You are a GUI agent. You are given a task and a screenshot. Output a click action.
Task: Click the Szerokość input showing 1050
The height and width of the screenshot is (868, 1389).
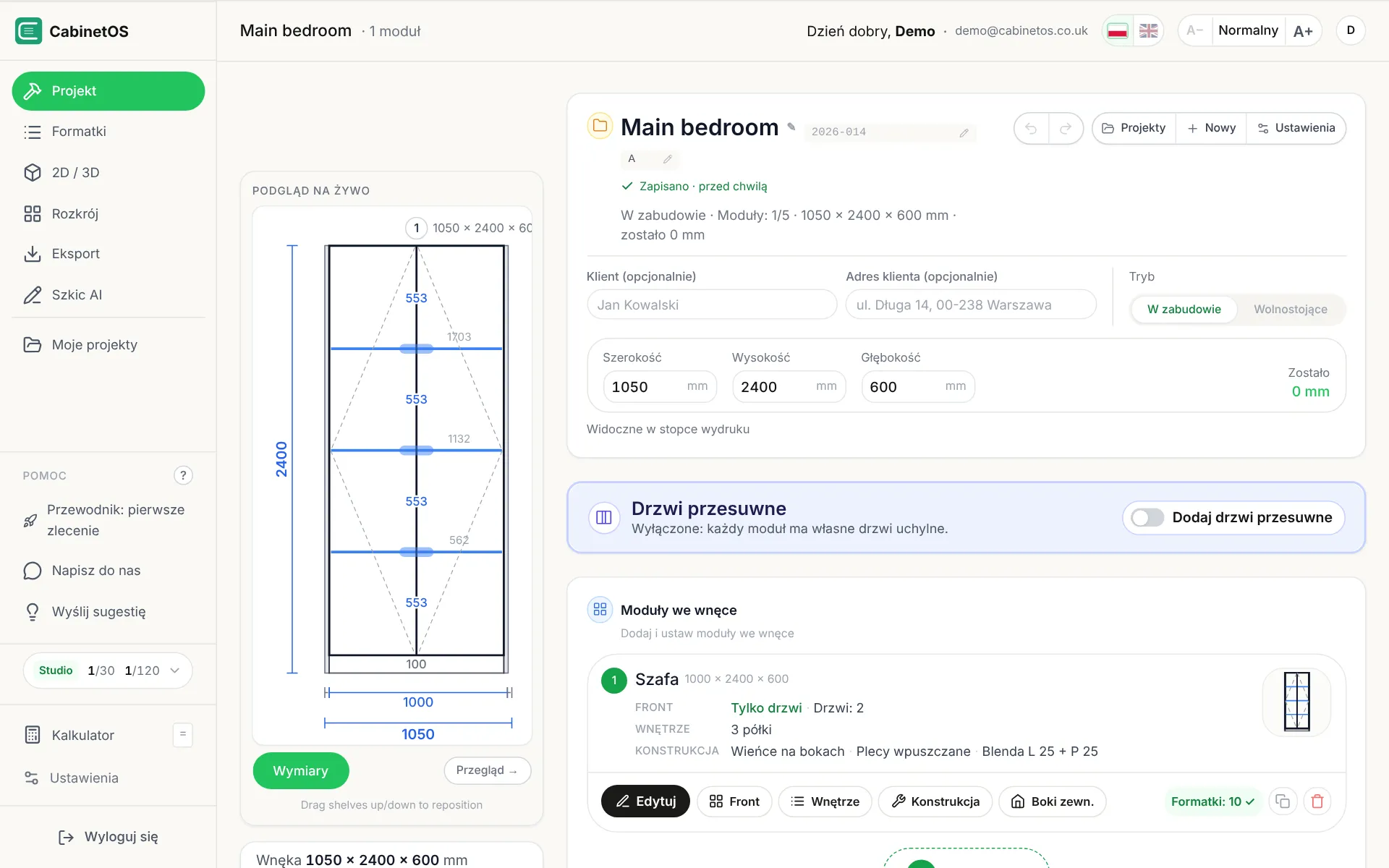[x=660, y=387]
